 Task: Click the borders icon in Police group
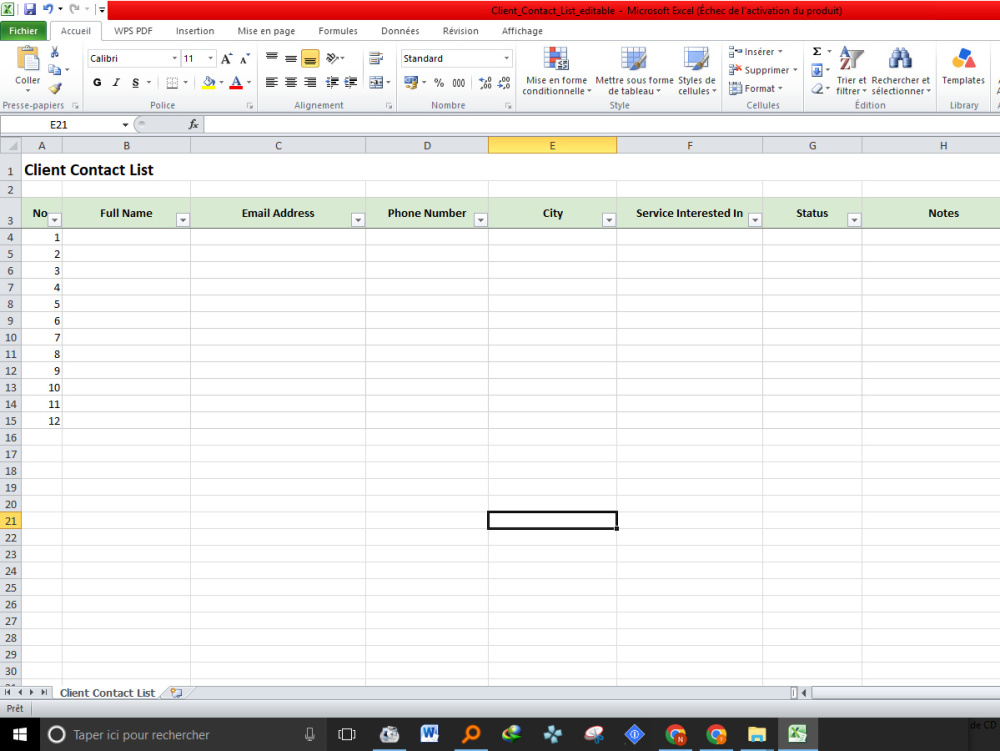click(x=172, y=82)
